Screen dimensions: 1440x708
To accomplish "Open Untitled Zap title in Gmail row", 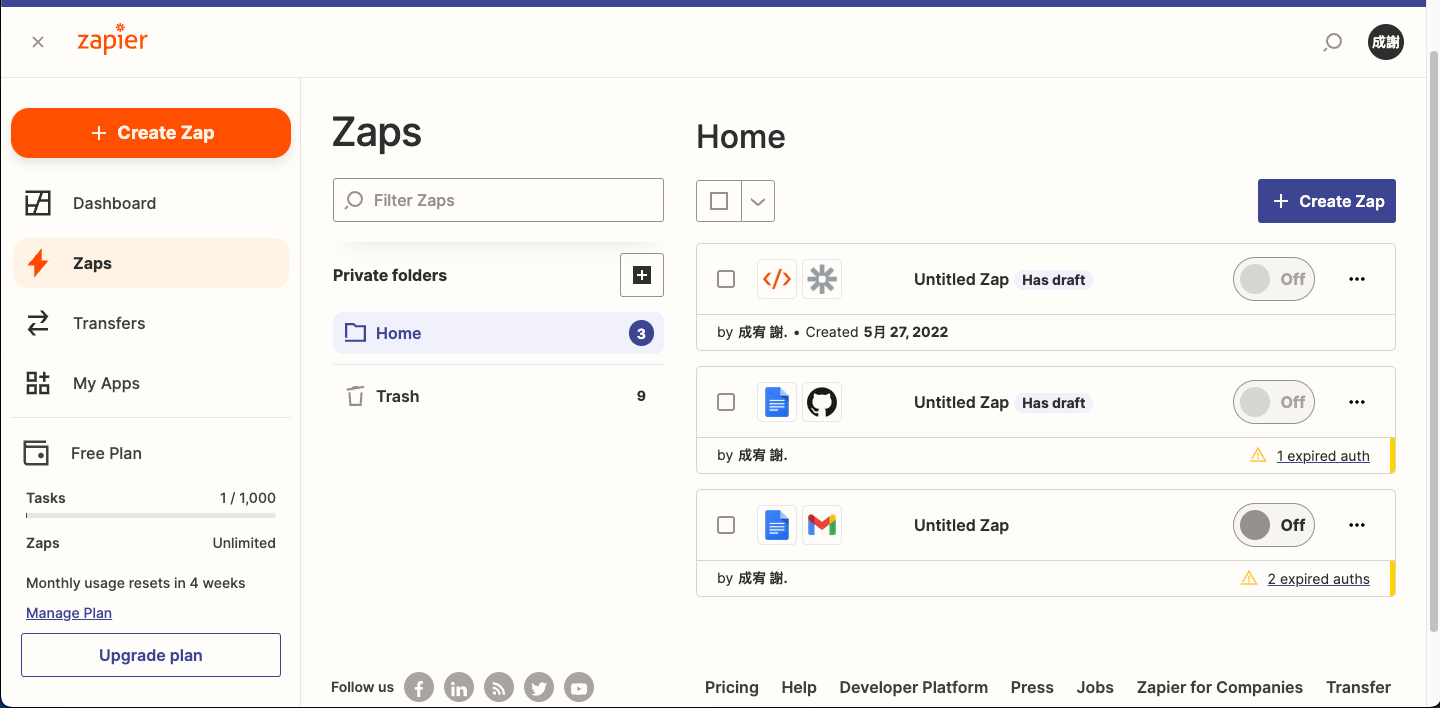I will click(961, 525).
